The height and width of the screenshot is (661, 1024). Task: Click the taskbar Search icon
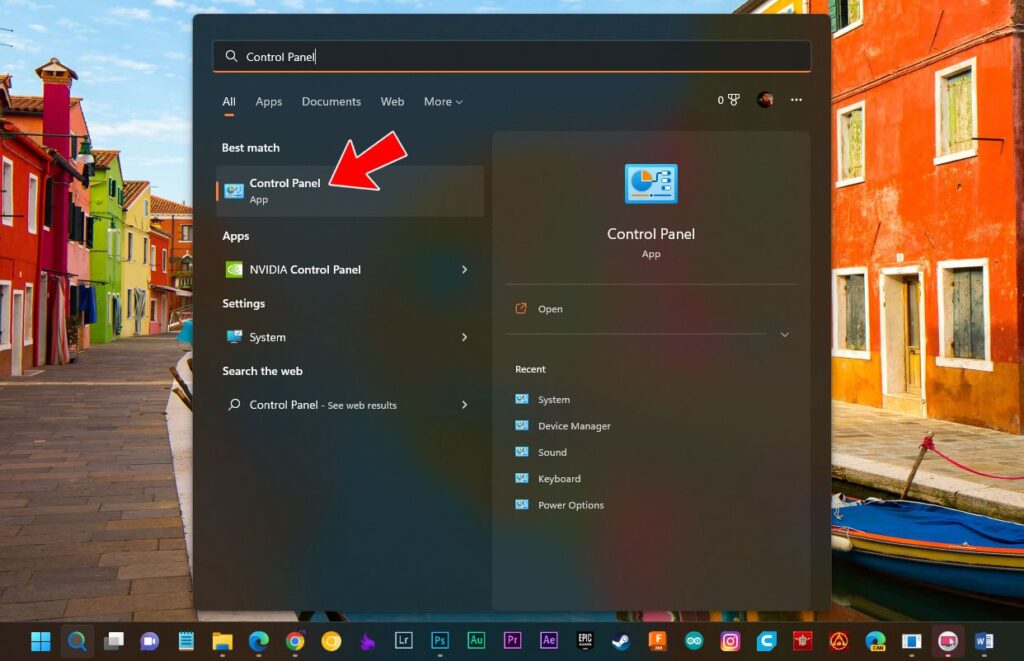point(77,641)
